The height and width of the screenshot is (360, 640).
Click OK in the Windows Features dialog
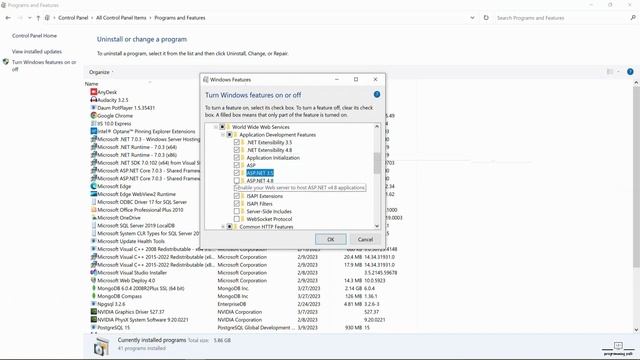click(x=331, y=239)
